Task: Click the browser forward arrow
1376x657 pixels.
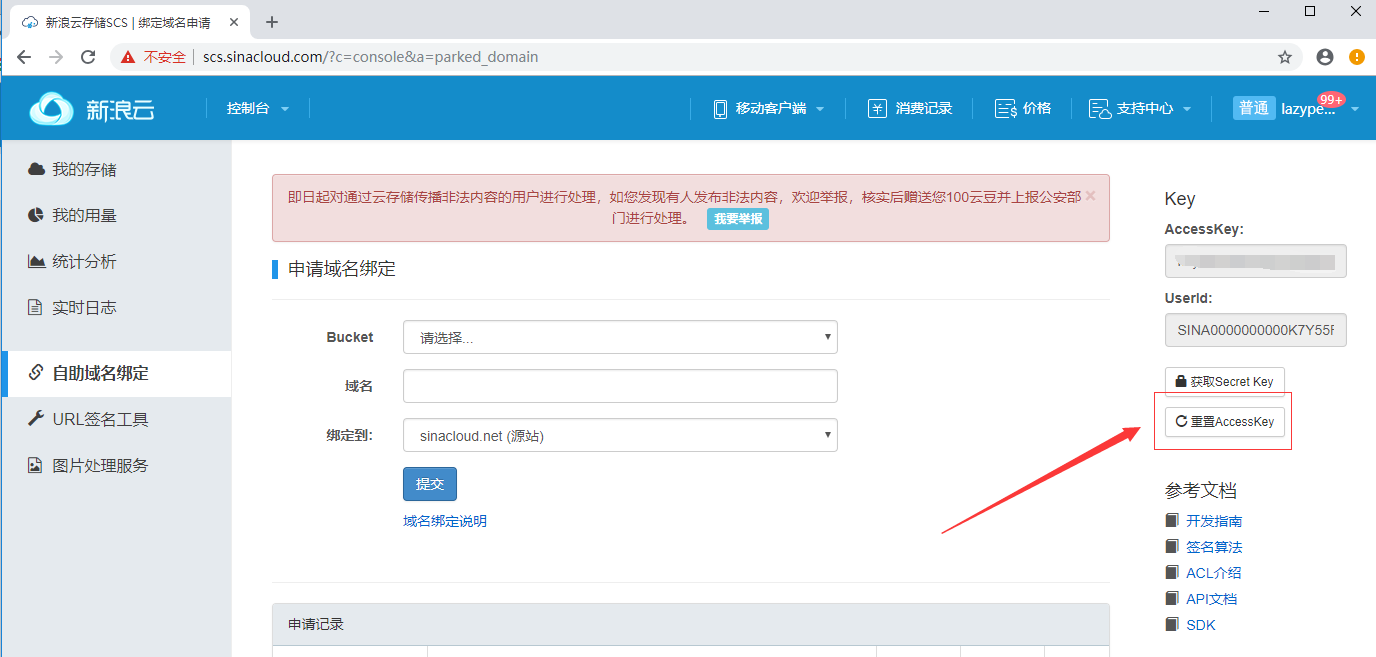Action: click(56, 57)
